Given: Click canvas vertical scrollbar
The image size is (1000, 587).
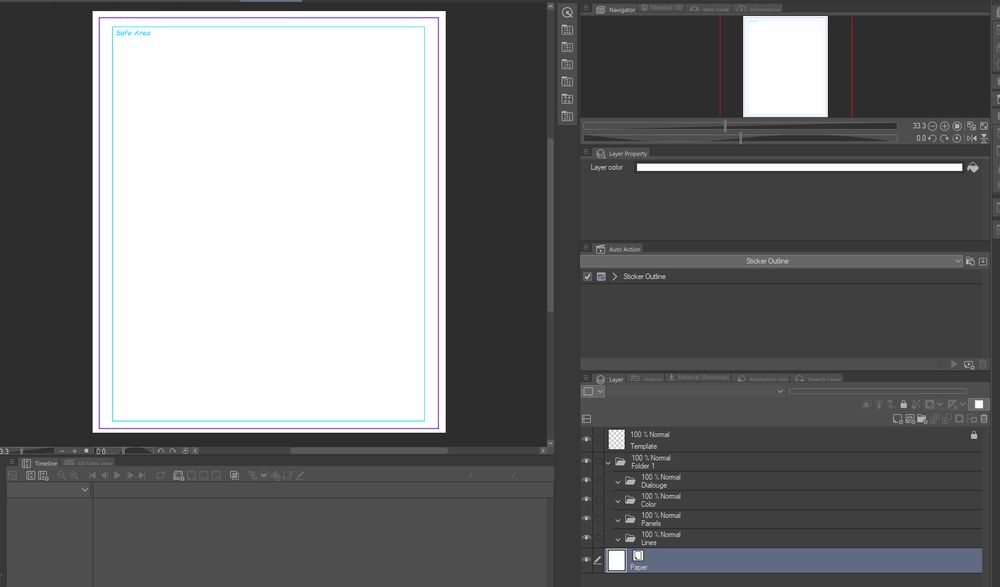Looking at the screenshot, I should click(550, 225).
